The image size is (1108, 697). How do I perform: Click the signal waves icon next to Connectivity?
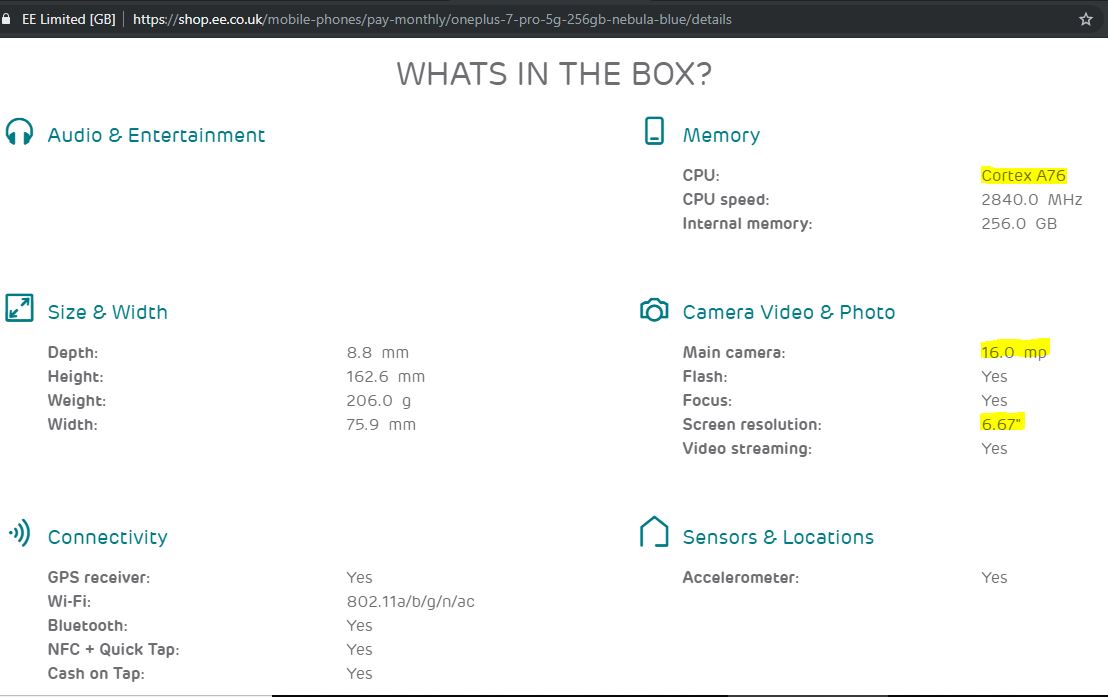pyautogui.click(x=19, y=533)
